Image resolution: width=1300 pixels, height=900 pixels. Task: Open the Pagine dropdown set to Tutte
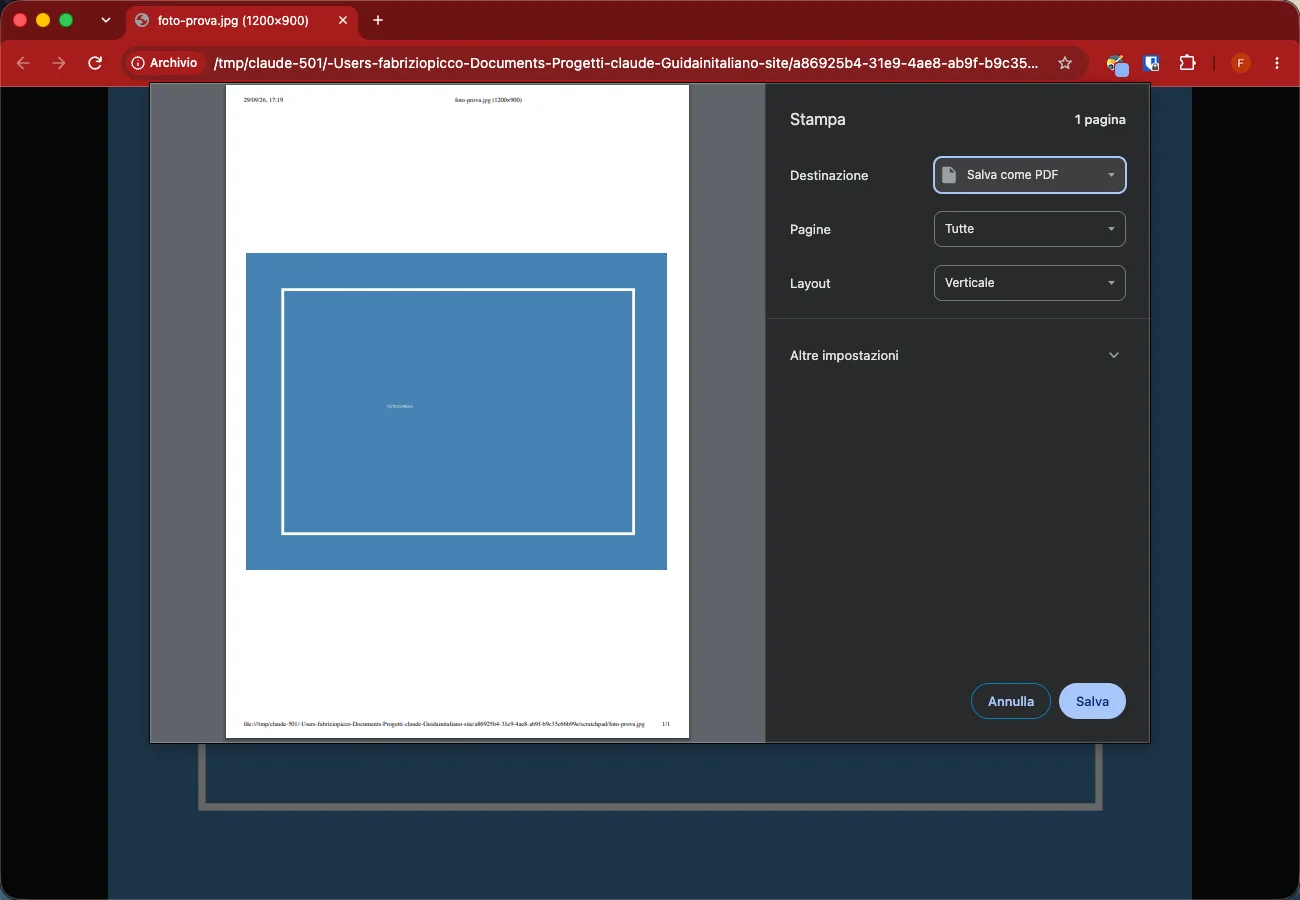click(x=1029, y=229)
